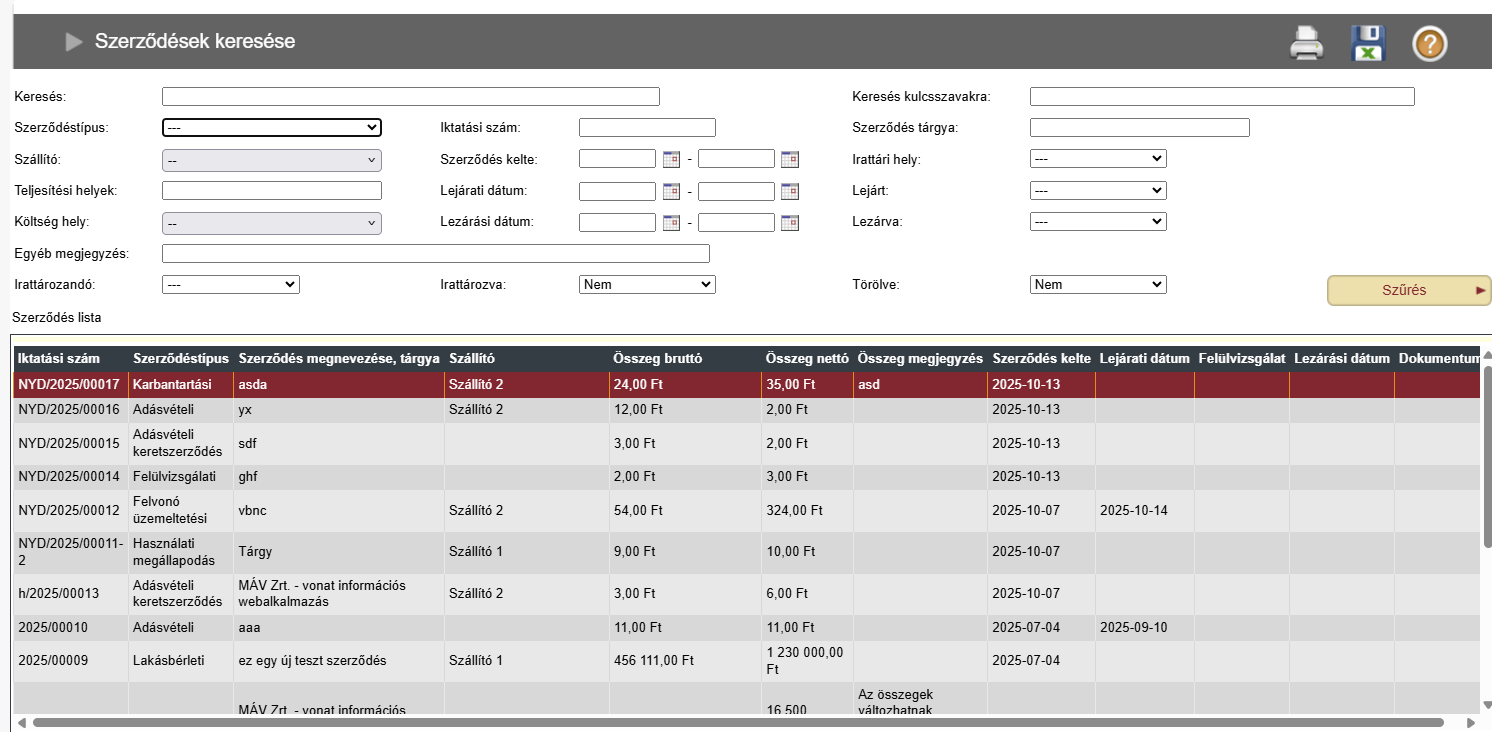The image size is (1492, 732).
Task: Select contract row NYD/2025/00012
Action: (x=746, y=511)
